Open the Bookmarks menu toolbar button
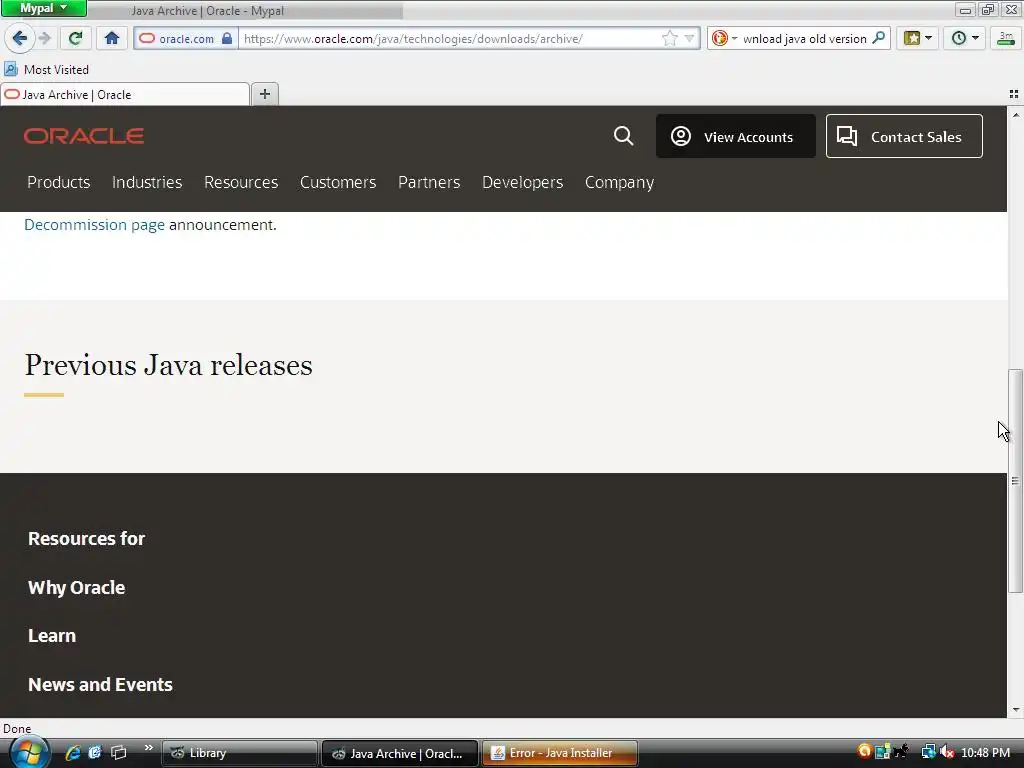This screenshot has width=1024, height=768. [918, 39]
